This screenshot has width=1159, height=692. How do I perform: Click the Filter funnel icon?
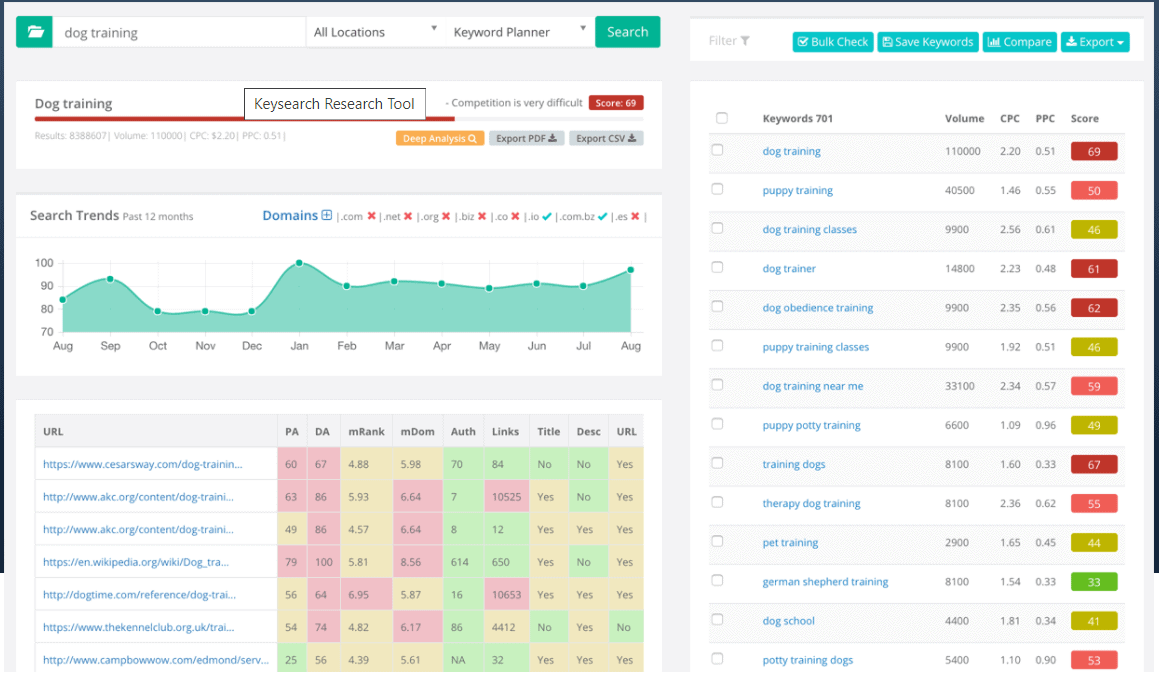[x=745, y=41]
